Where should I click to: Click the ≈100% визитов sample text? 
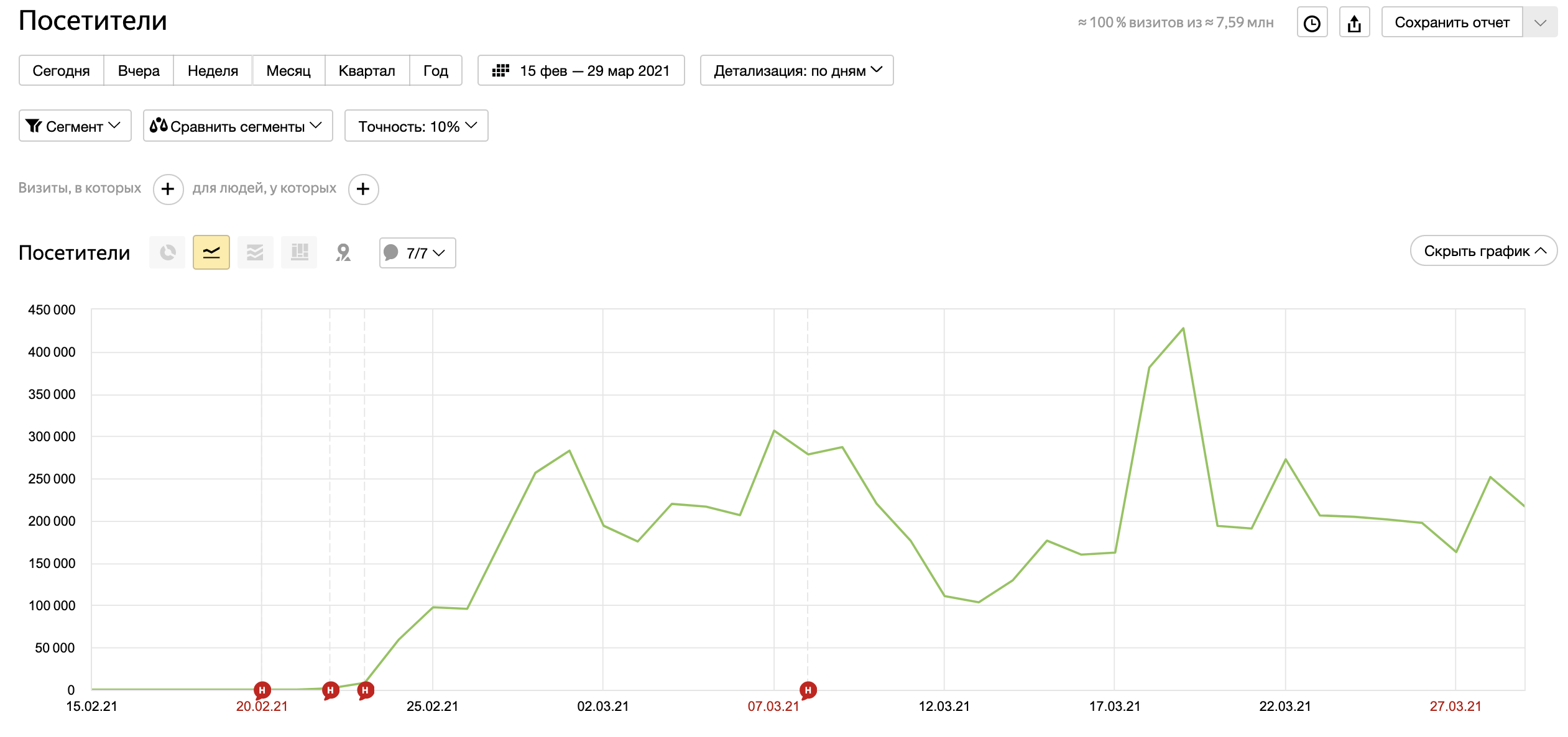coord(1176,23)
